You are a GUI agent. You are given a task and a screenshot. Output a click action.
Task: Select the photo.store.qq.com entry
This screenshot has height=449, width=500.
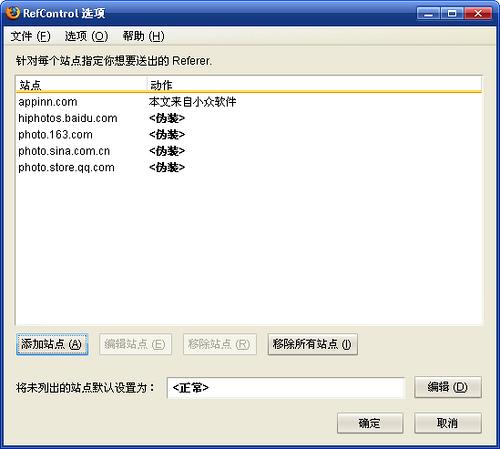[248, 167]
